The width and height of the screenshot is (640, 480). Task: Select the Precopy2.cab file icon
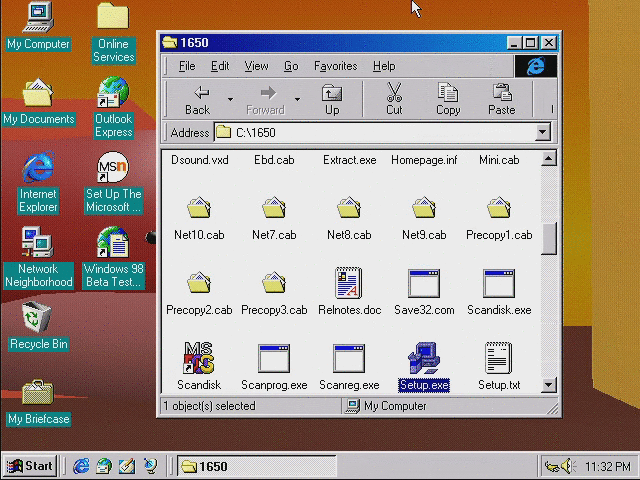coord(199,282)
